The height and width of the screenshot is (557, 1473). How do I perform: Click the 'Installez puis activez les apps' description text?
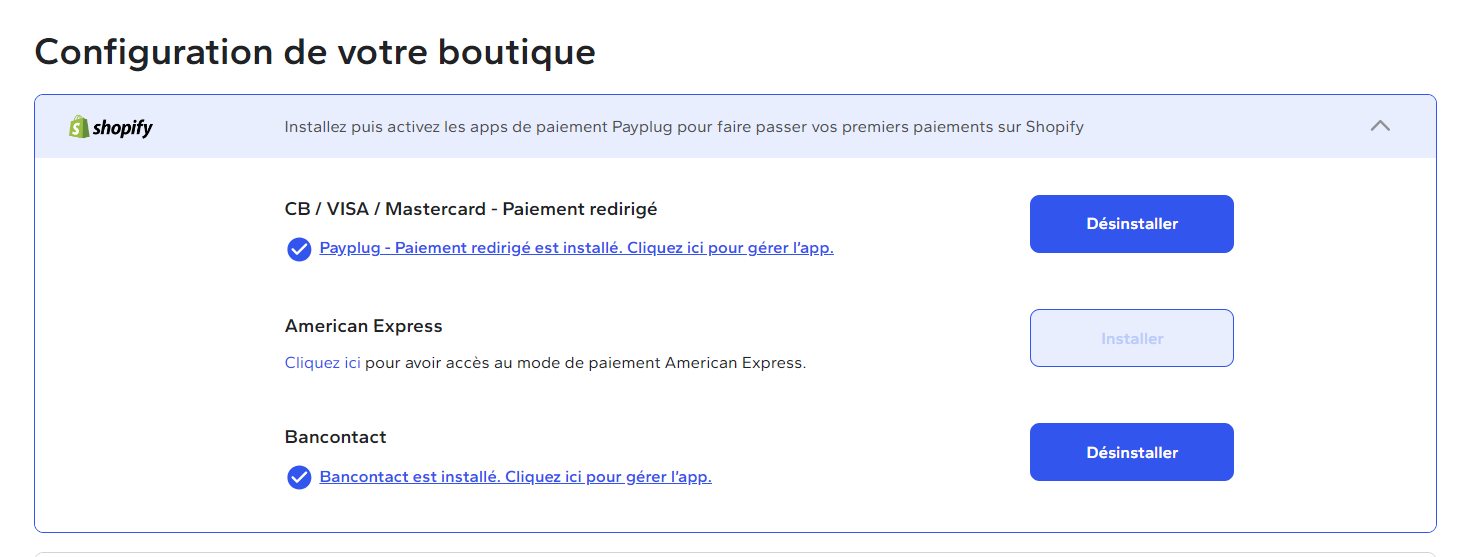coord(684,127)
